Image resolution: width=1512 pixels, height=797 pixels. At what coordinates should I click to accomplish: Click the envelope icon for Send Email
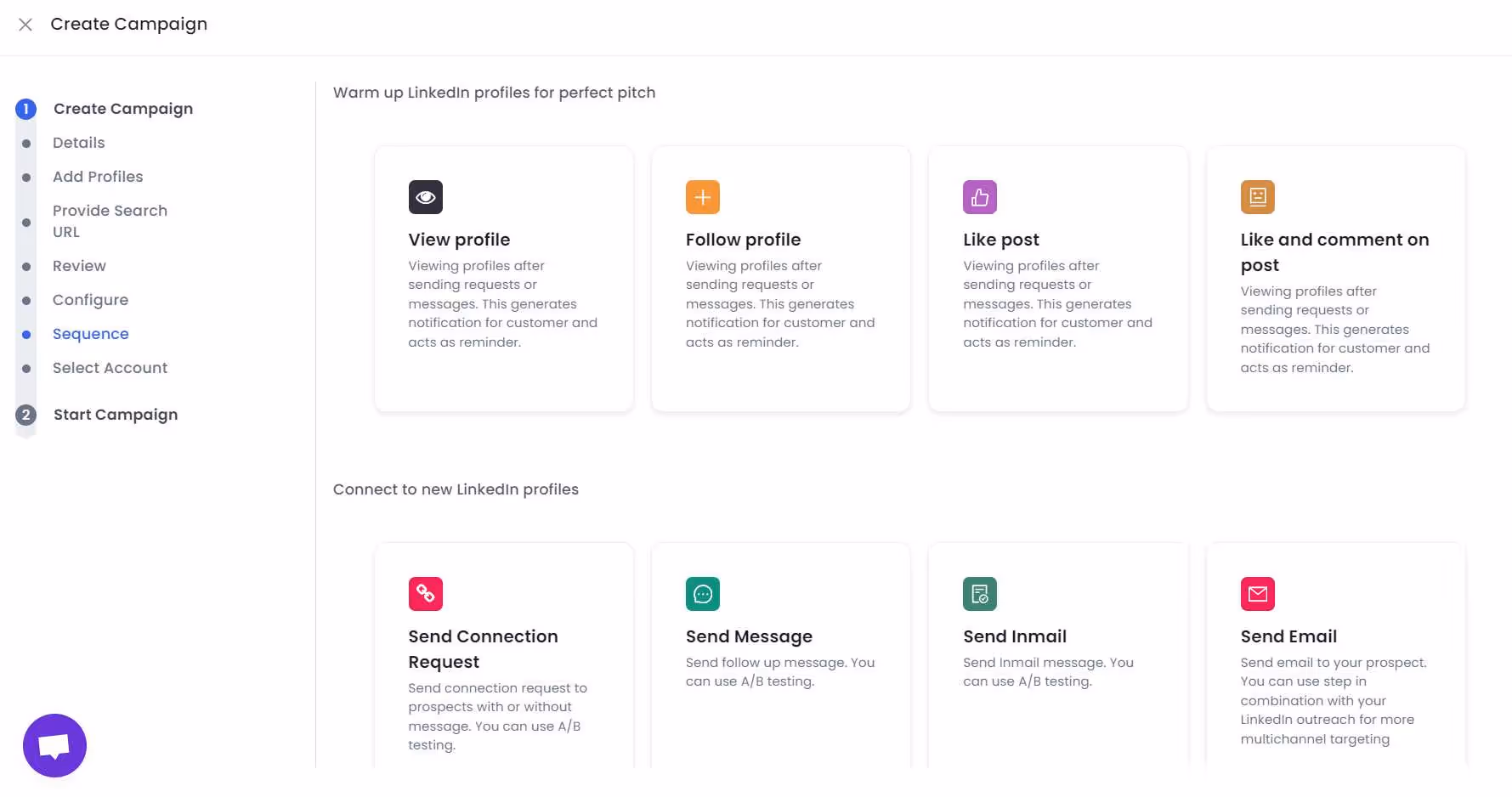1257,594
